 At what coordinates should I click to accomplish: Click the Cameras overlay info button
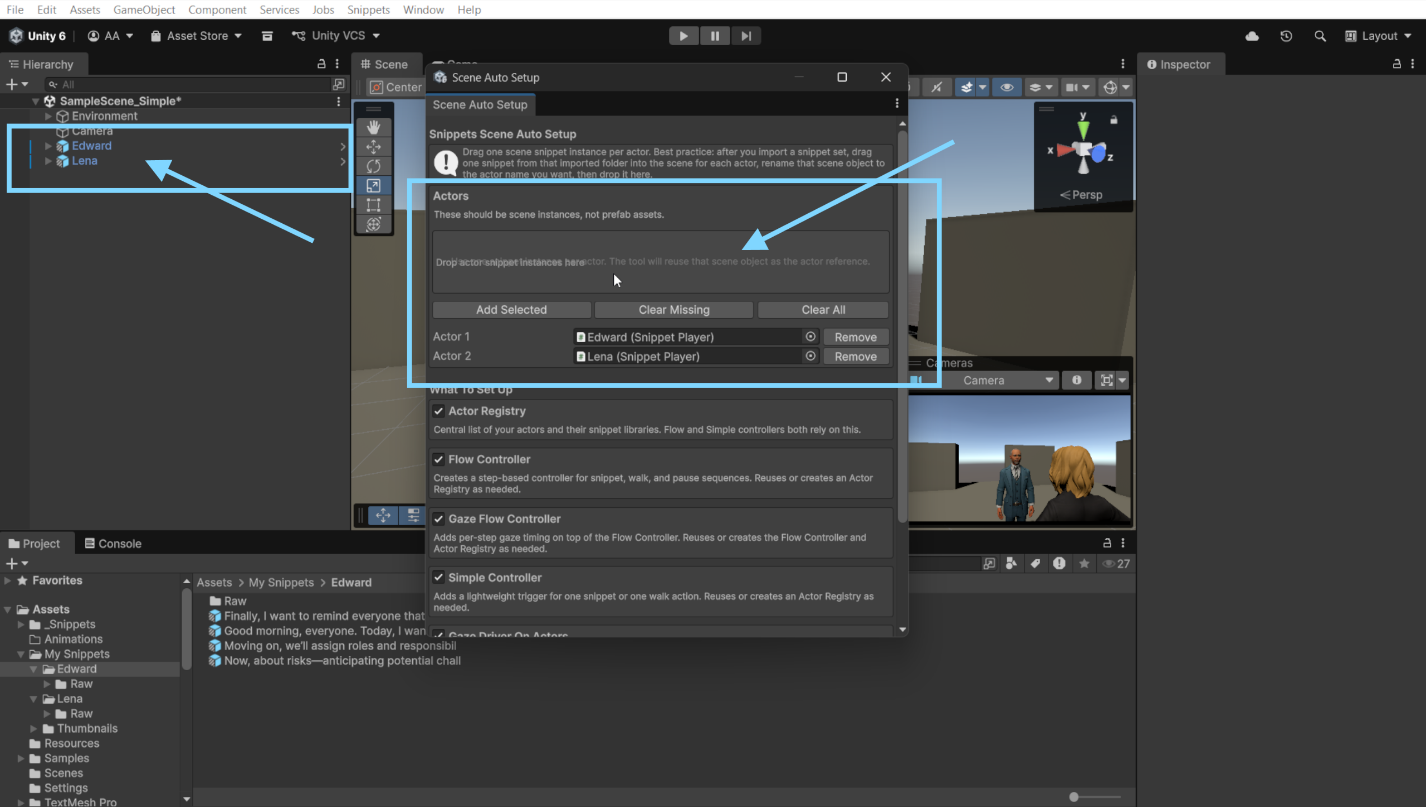1077,380
